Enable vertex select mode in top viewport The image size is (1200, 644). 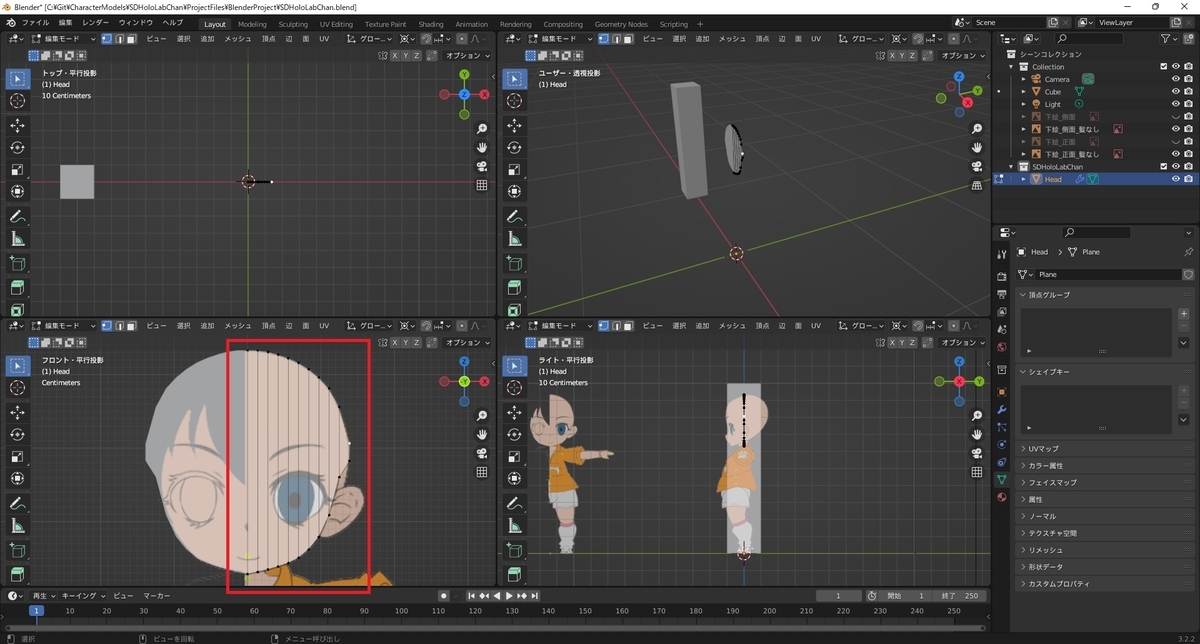106,39
